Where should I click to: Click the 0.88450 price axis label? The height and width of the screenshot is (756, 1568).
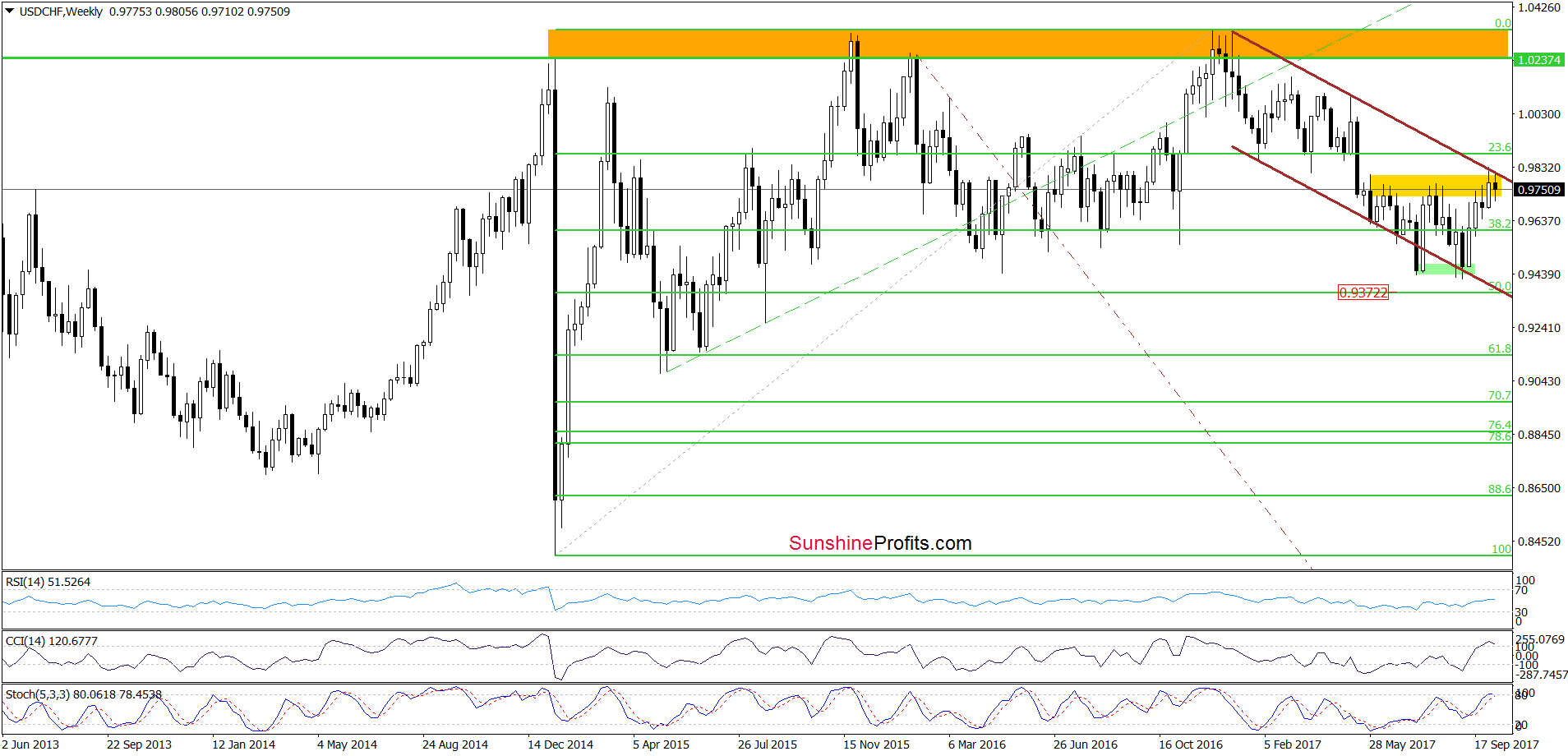[x=1539, y=435]
